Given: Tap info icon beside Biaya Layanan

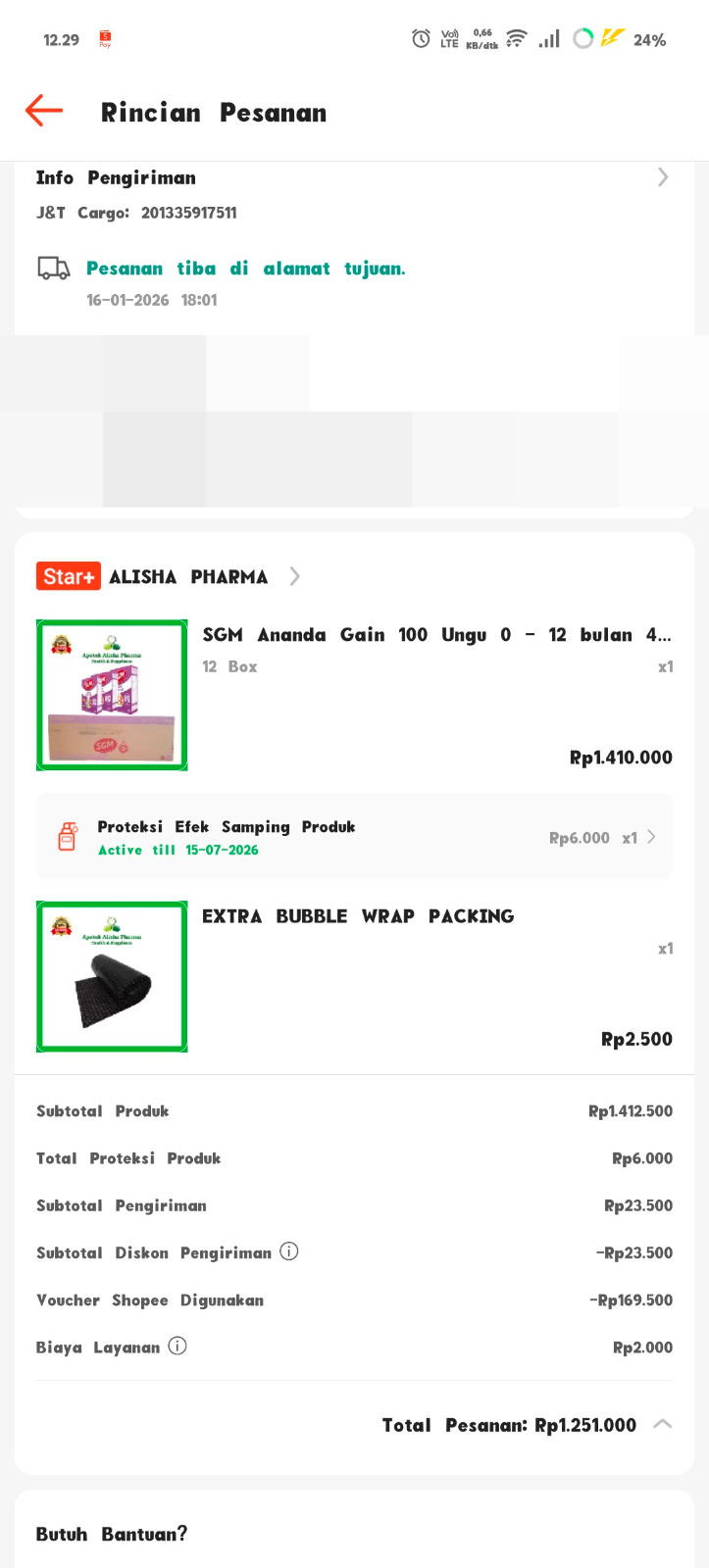Looking at the screenshot, I should click(x=177, y=1346).
